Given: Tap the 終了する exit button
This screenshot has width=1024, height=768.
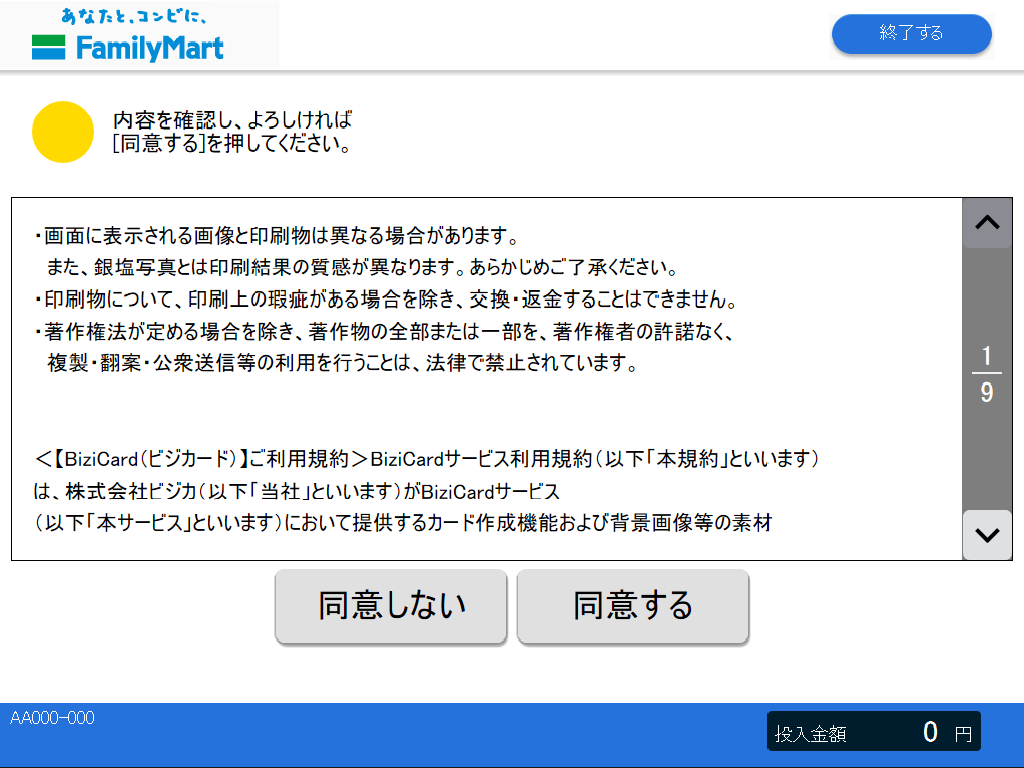Looking at the screenshot, I should click(911, 33).
